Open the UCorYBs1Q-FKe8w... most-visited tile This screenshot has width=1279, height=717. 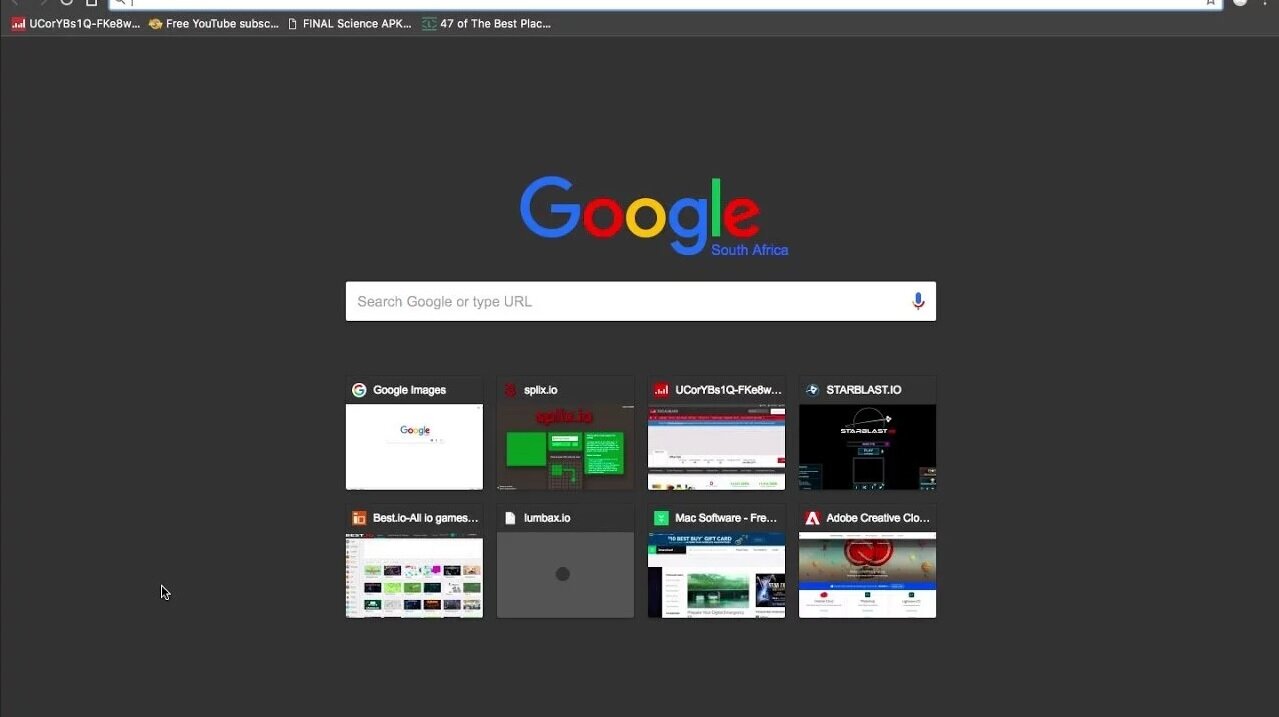coord(716,433)
